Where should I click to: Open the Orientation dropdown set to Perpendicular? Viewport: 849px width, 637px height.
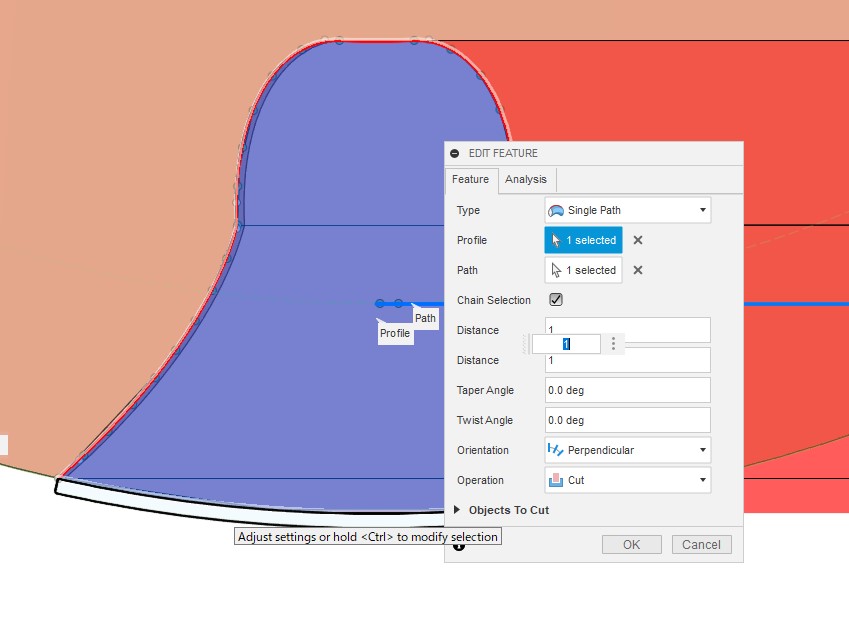pyautogui.click(x=627, y=450)
